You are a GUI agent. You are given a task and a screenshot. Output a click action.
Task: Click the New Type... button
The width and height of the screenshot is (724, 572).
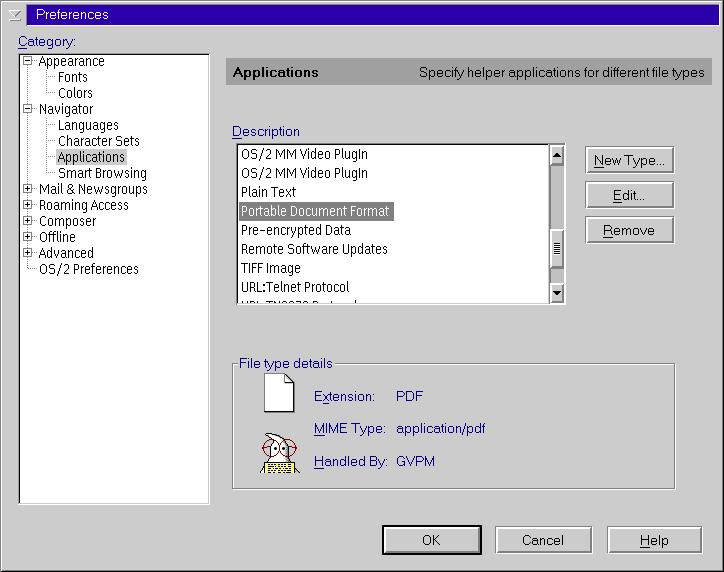point(629,160)
